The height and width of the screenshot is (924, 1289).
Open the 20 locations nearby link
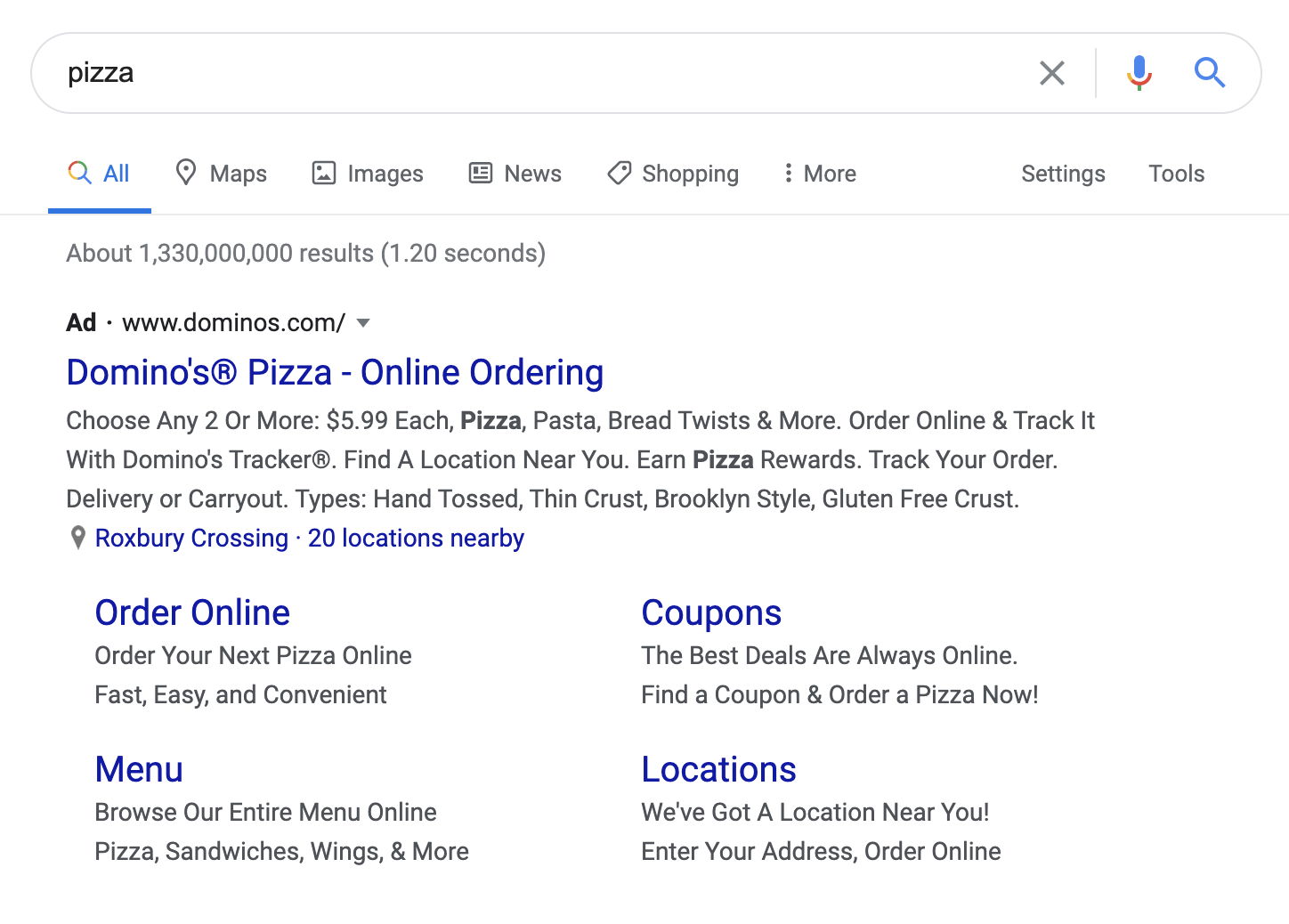click(416, 539)
